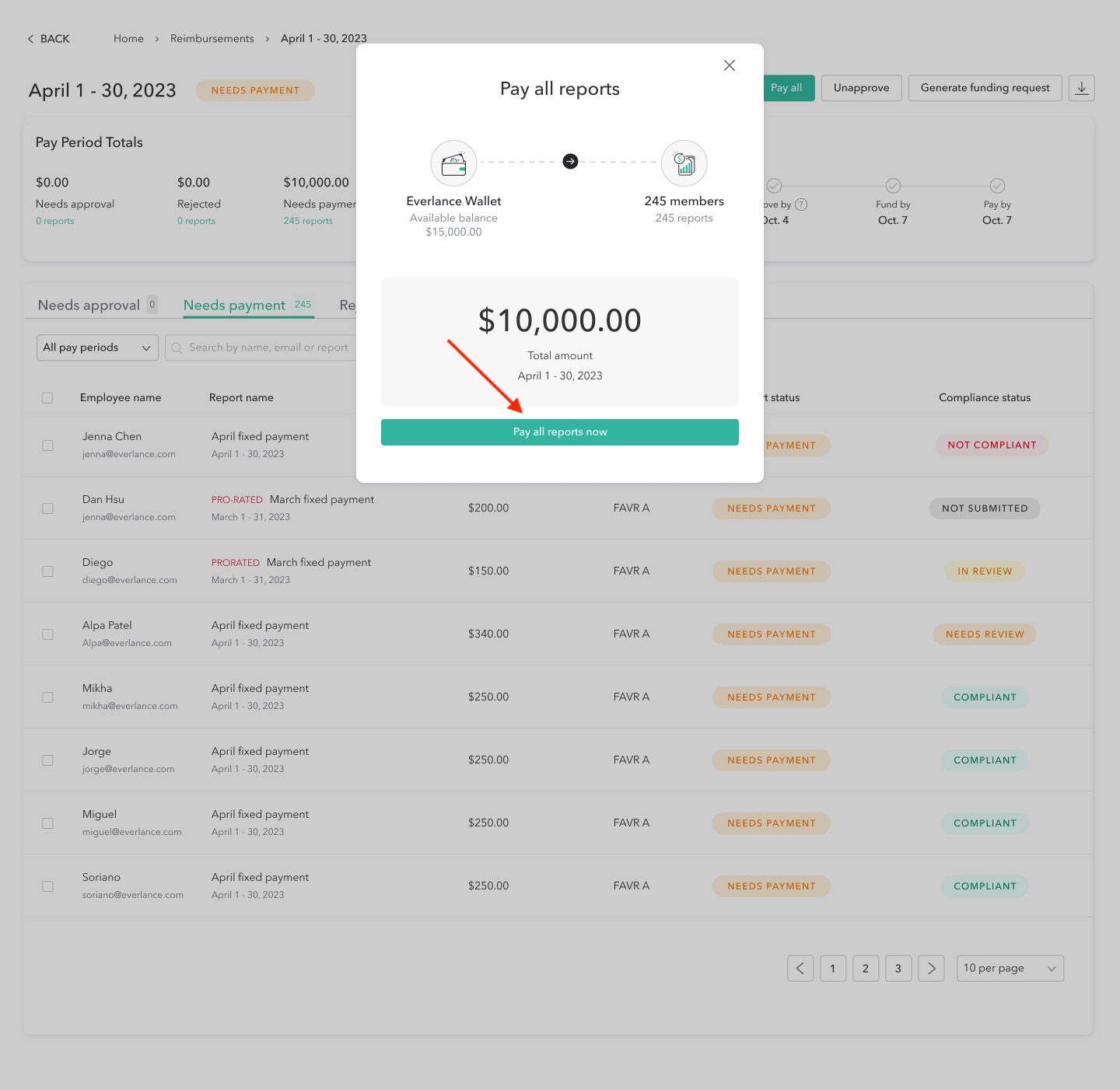Image resolution: width=1120 pixels, height=1090 pixels.
Task: Switch to Needs payment tab
Action: tap(248, 305)
